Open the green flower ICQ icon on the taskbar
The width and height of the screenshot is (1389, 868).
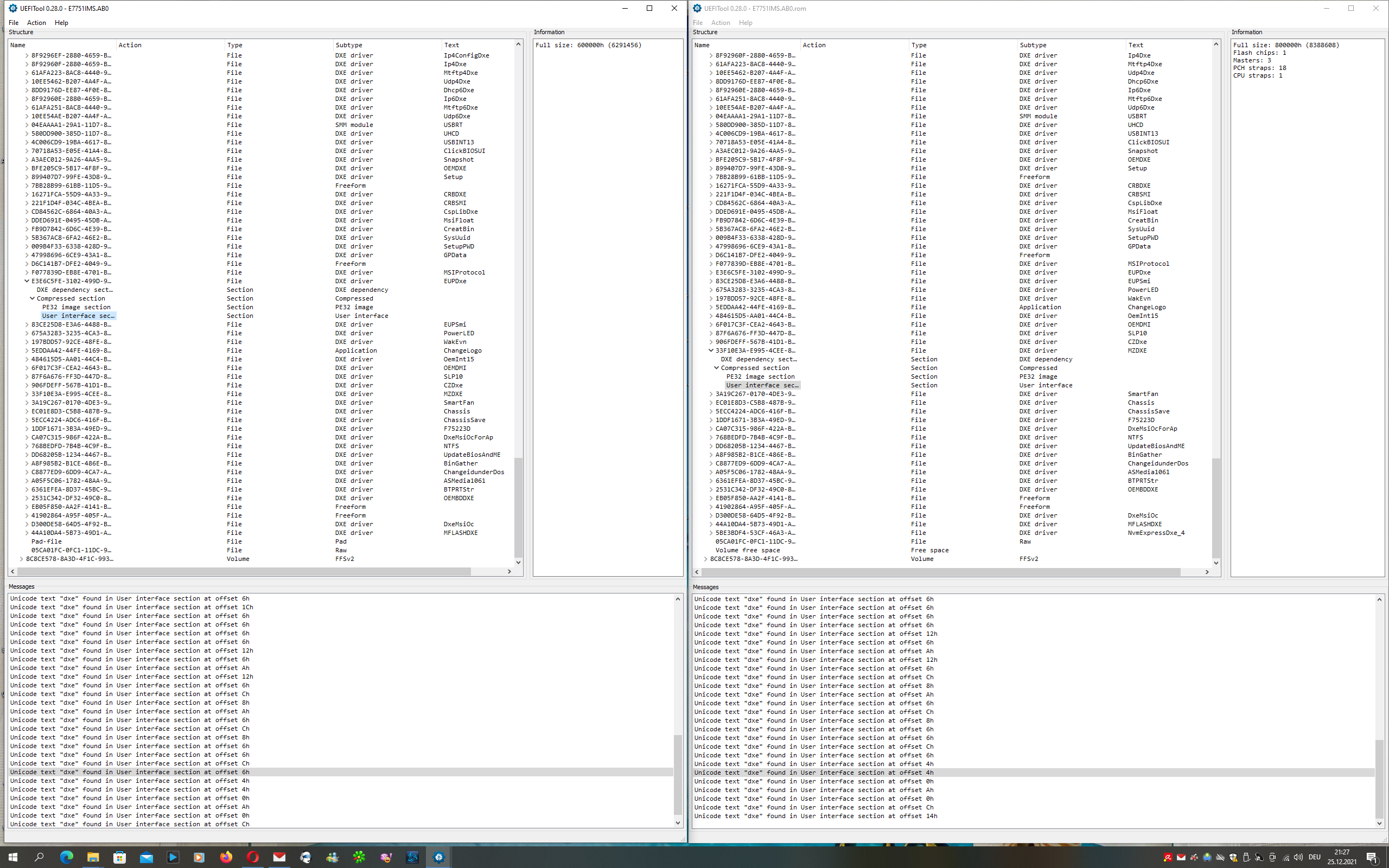tap(359, 857)
